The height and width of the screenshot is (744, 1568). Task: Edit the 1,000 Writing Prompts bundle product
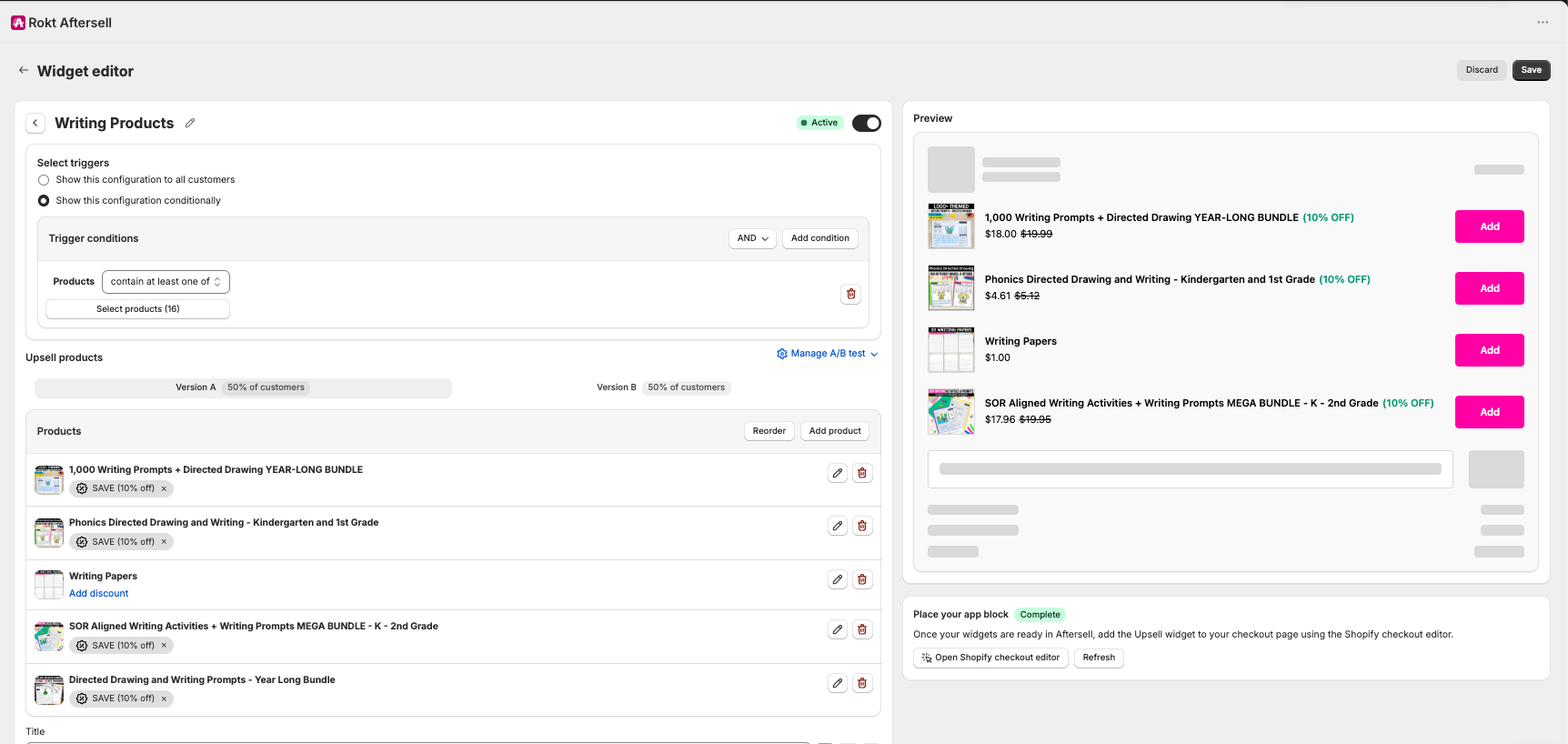pos(838,473)
